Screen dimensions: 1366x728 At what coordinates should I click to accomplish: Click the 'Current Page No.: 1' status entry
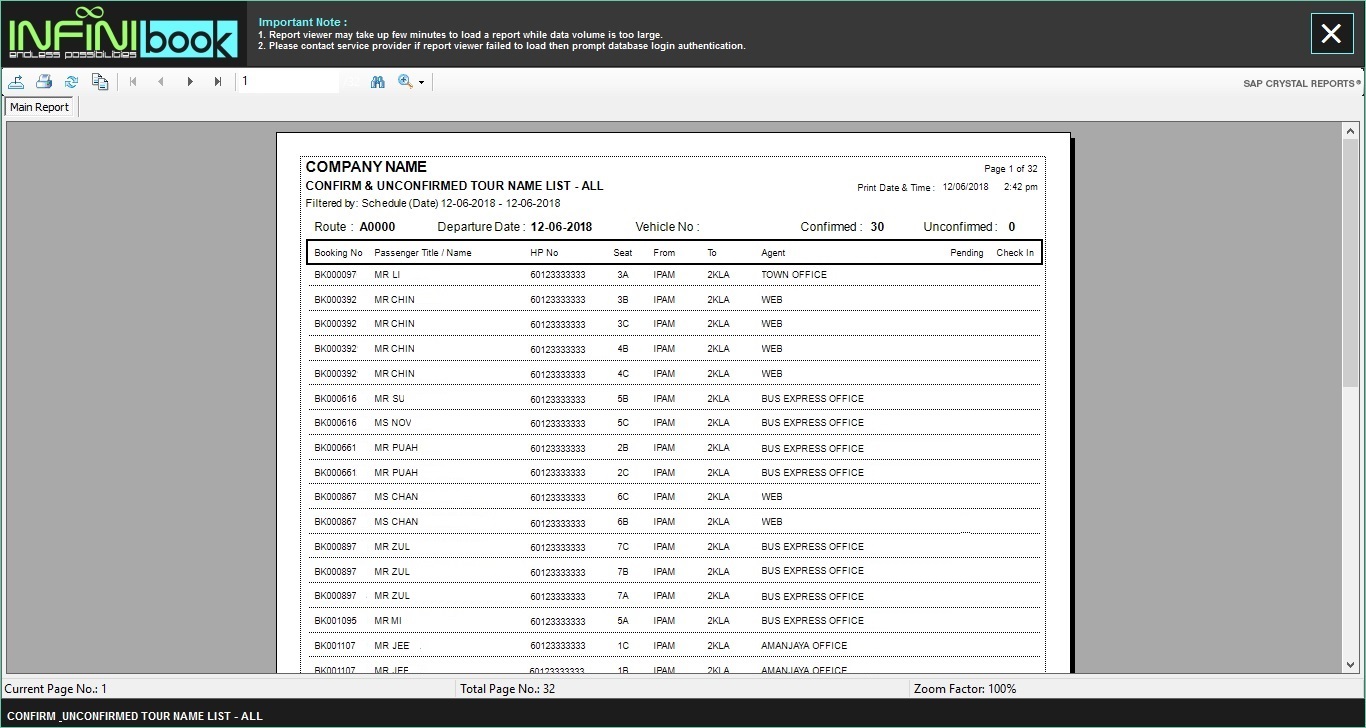click(56, 689)
